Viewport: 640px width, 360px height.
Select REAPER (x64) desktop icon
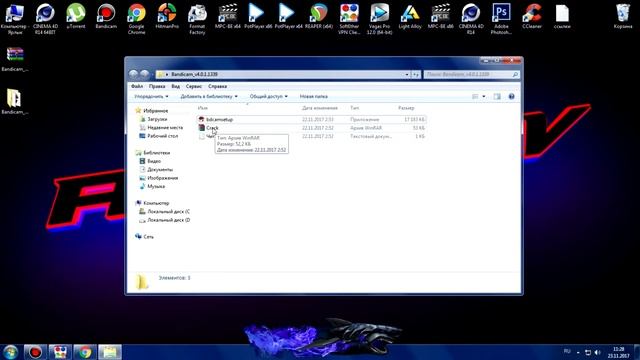point(319,16)
